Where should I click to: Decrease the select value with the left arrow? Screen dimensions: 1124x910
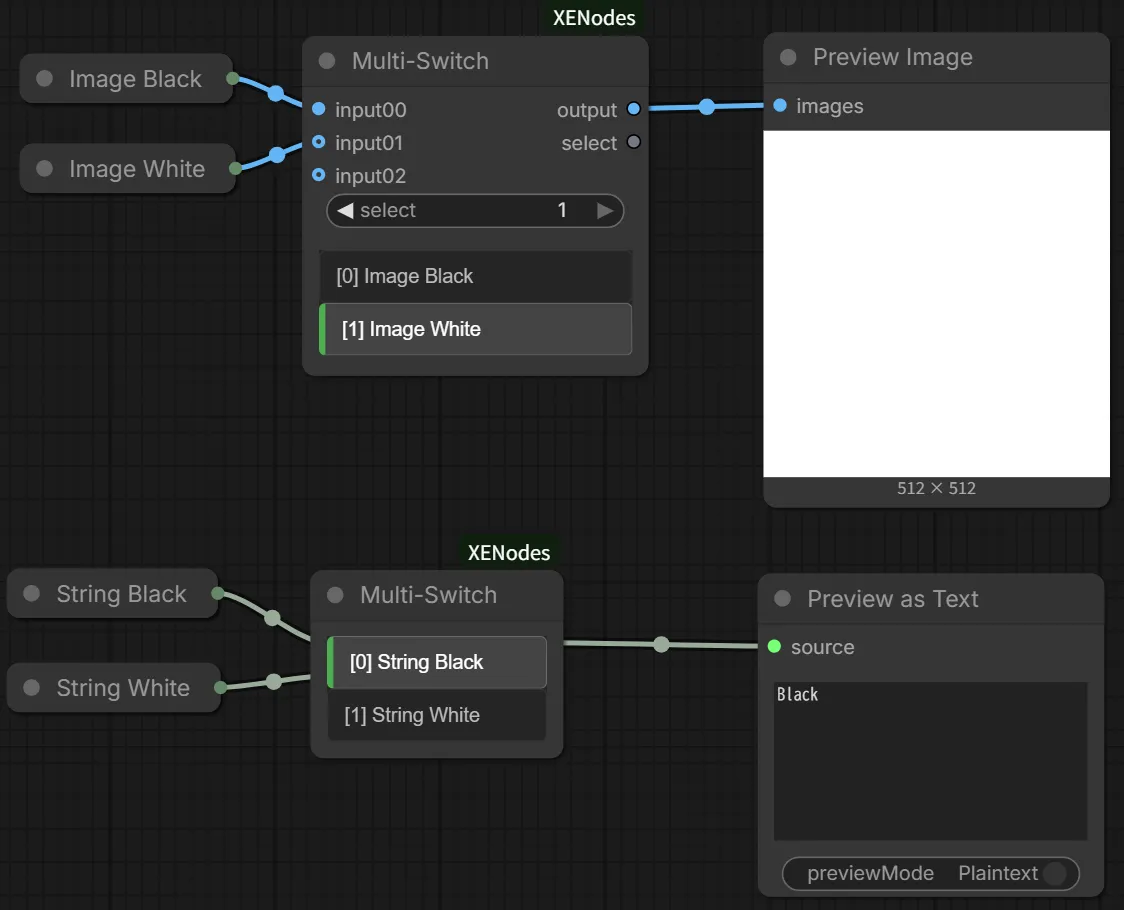346,210
